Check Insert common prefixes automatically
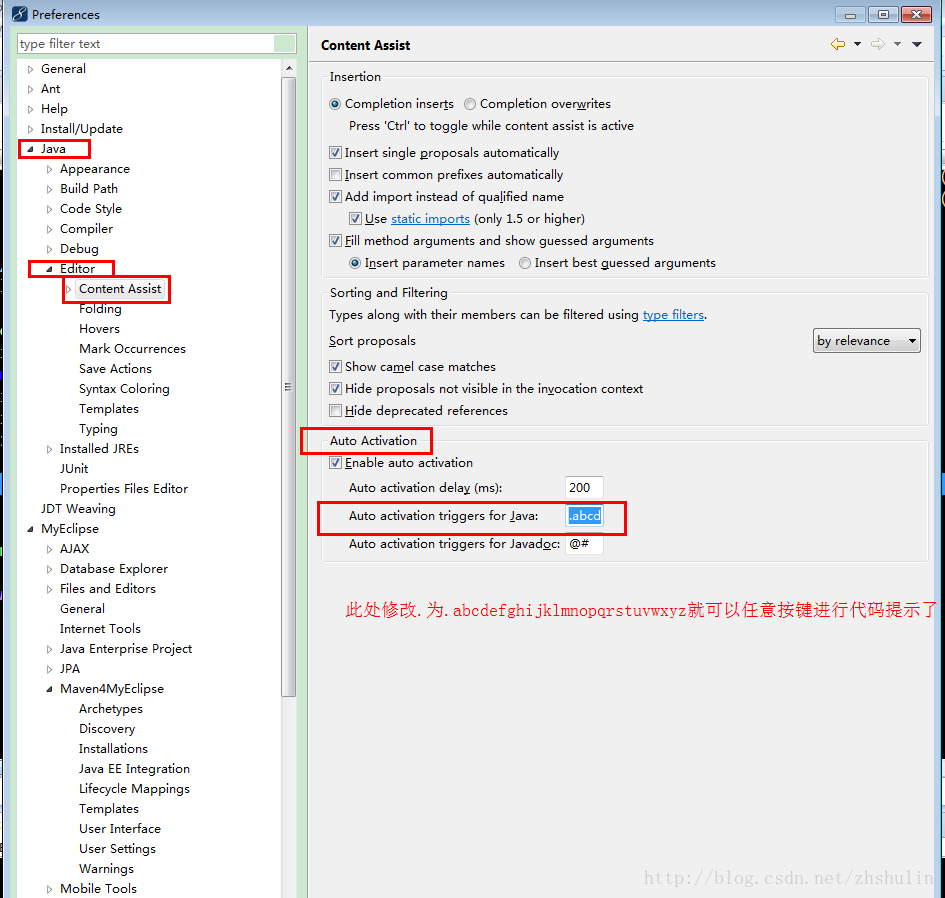The image size is (945, 898). pyautogui.click(x=335, y=174)
